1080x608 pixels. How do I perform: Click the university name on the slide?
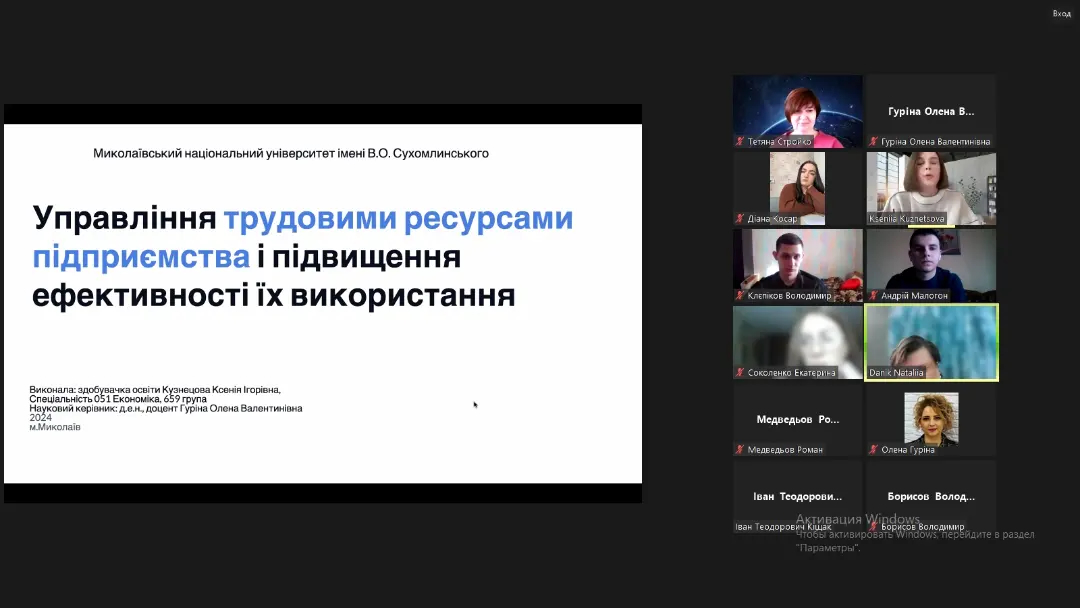pyautogui.click(x=291, y=153)
